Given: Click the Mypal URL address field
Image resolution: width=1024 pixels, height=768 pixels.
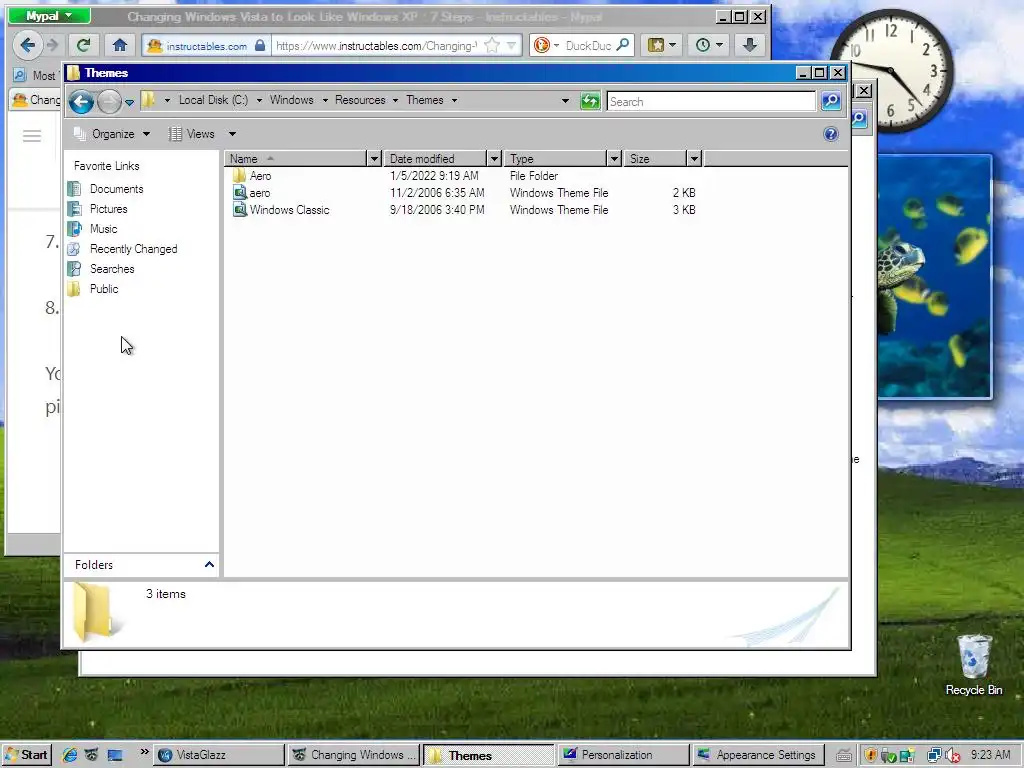Looking at the screenshot, I should pos(376,46).
